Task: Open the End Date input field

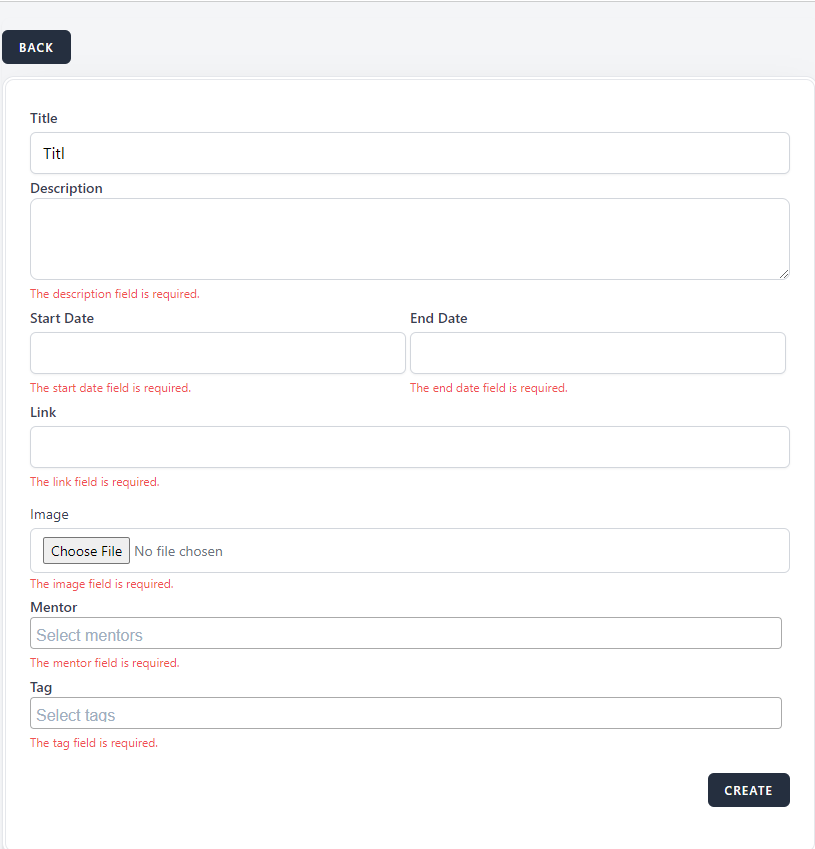Action: 597,353
